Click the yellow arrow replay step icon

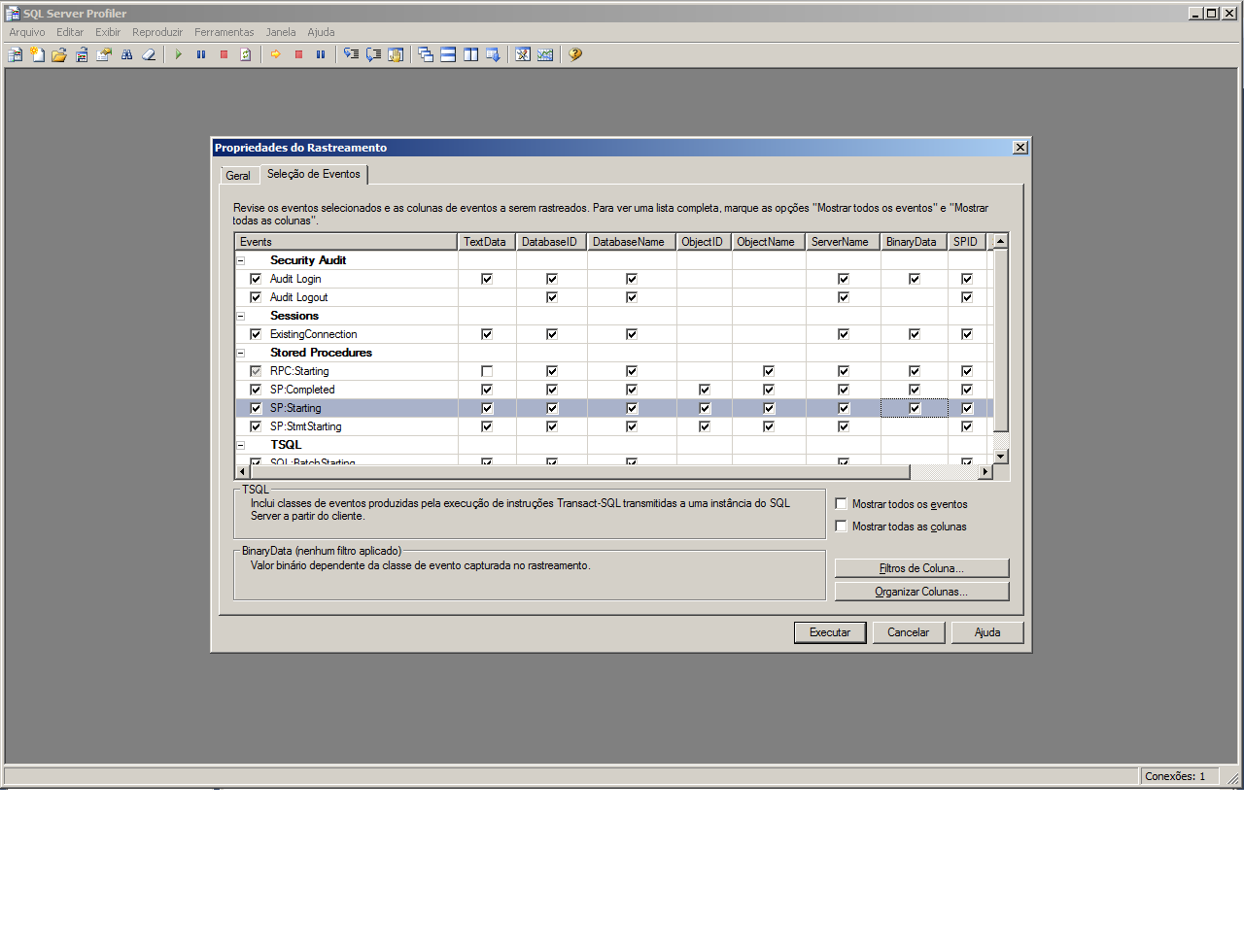[276, 55]
